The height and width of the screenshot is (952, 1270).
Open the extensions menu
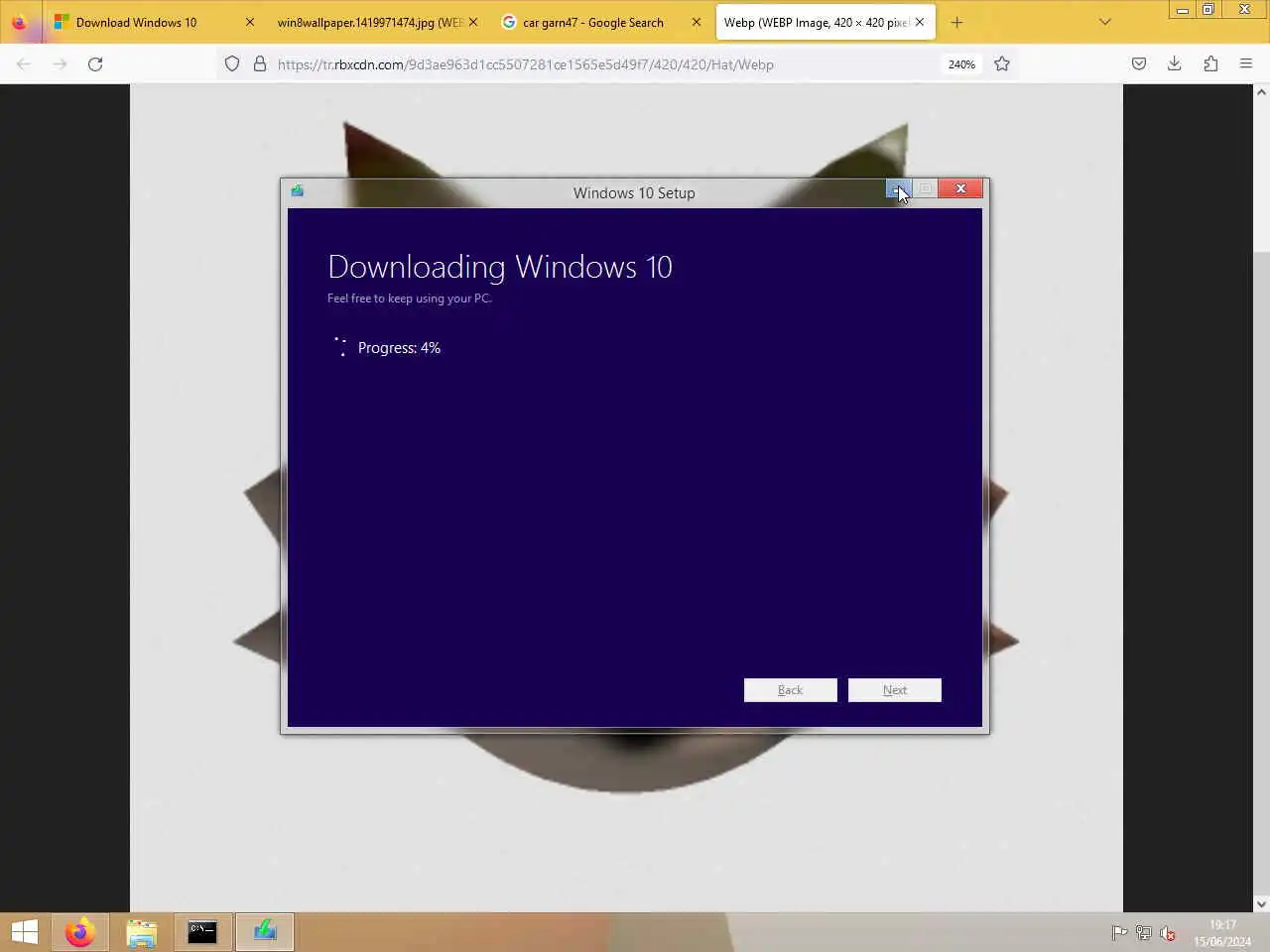pos(1210,63)
